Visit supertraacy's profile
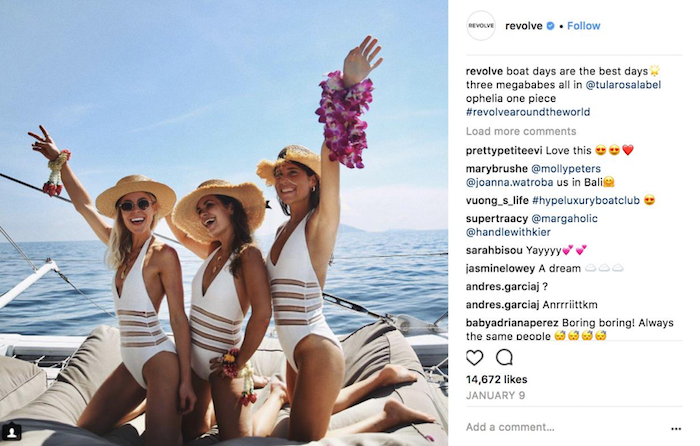This screenshot has height=446, width=700. tap(497, 218)
